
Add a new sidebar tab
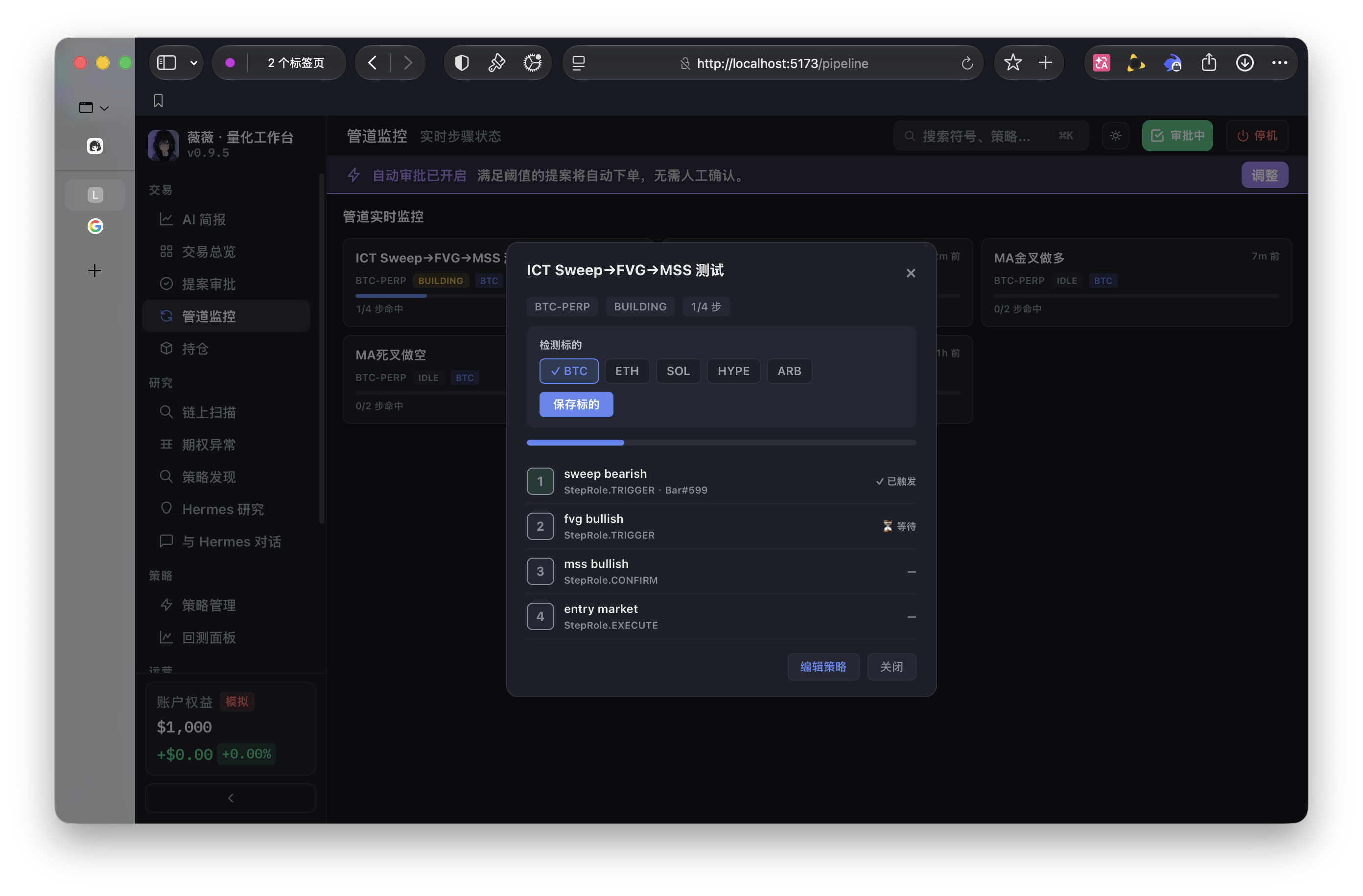pos(94,270)
